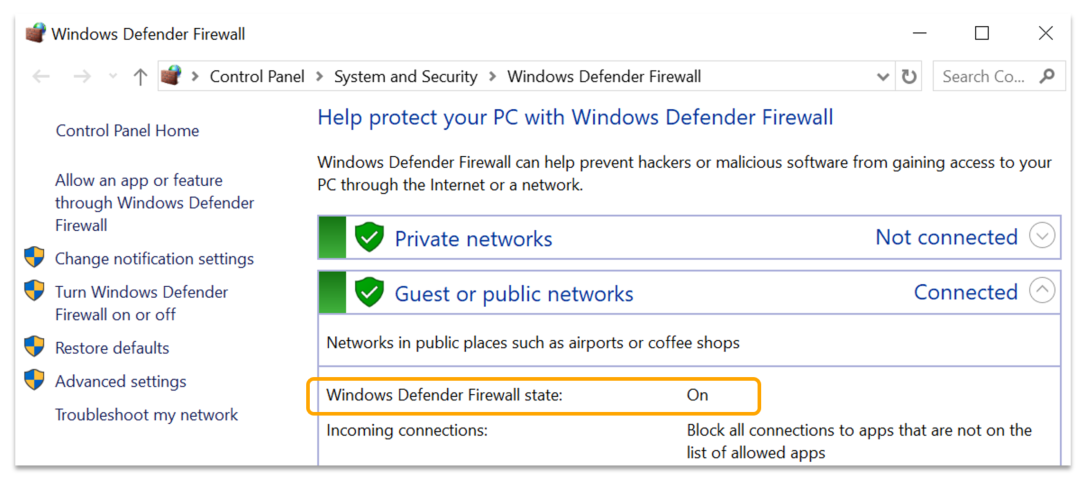Click the Back navigation arrow

click(41, 77)
